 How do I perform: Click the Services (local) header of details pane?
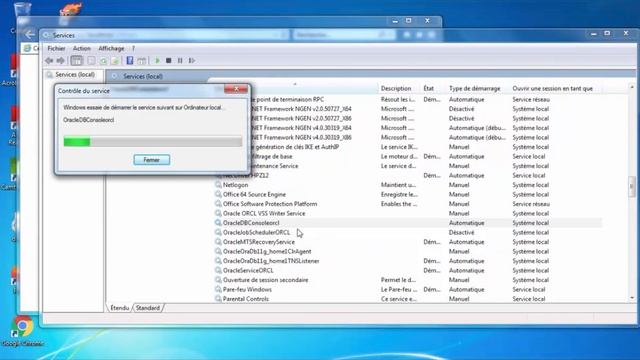tap(143, 76)
